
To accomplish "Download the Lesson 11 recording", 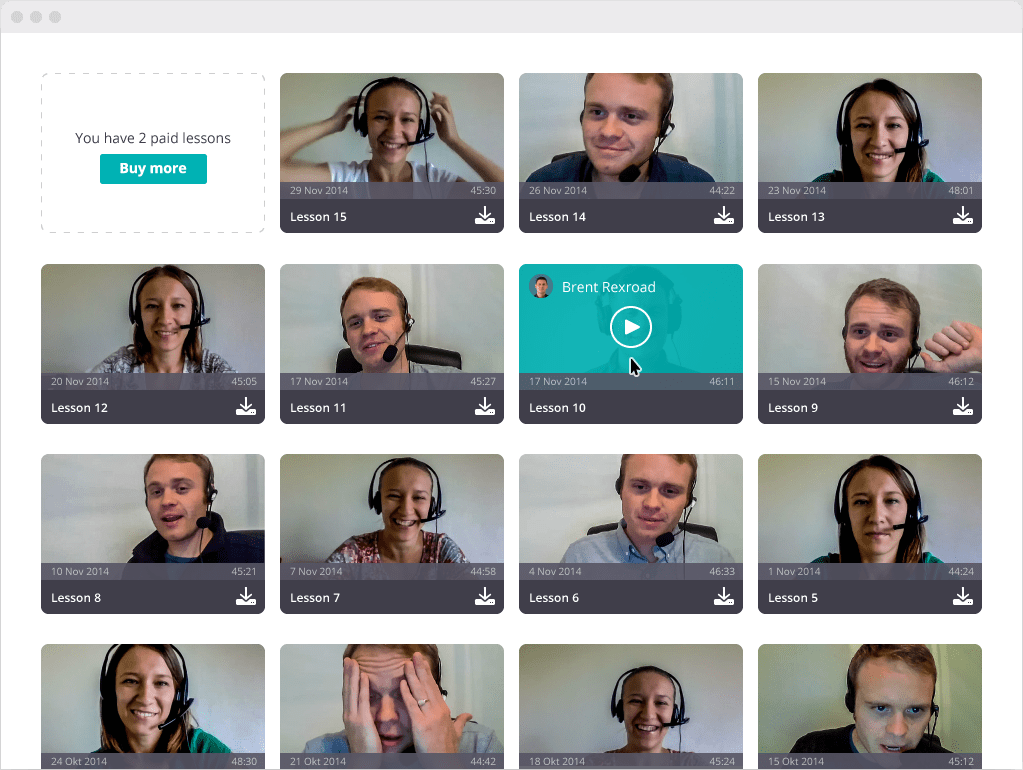I will point(485,407).
